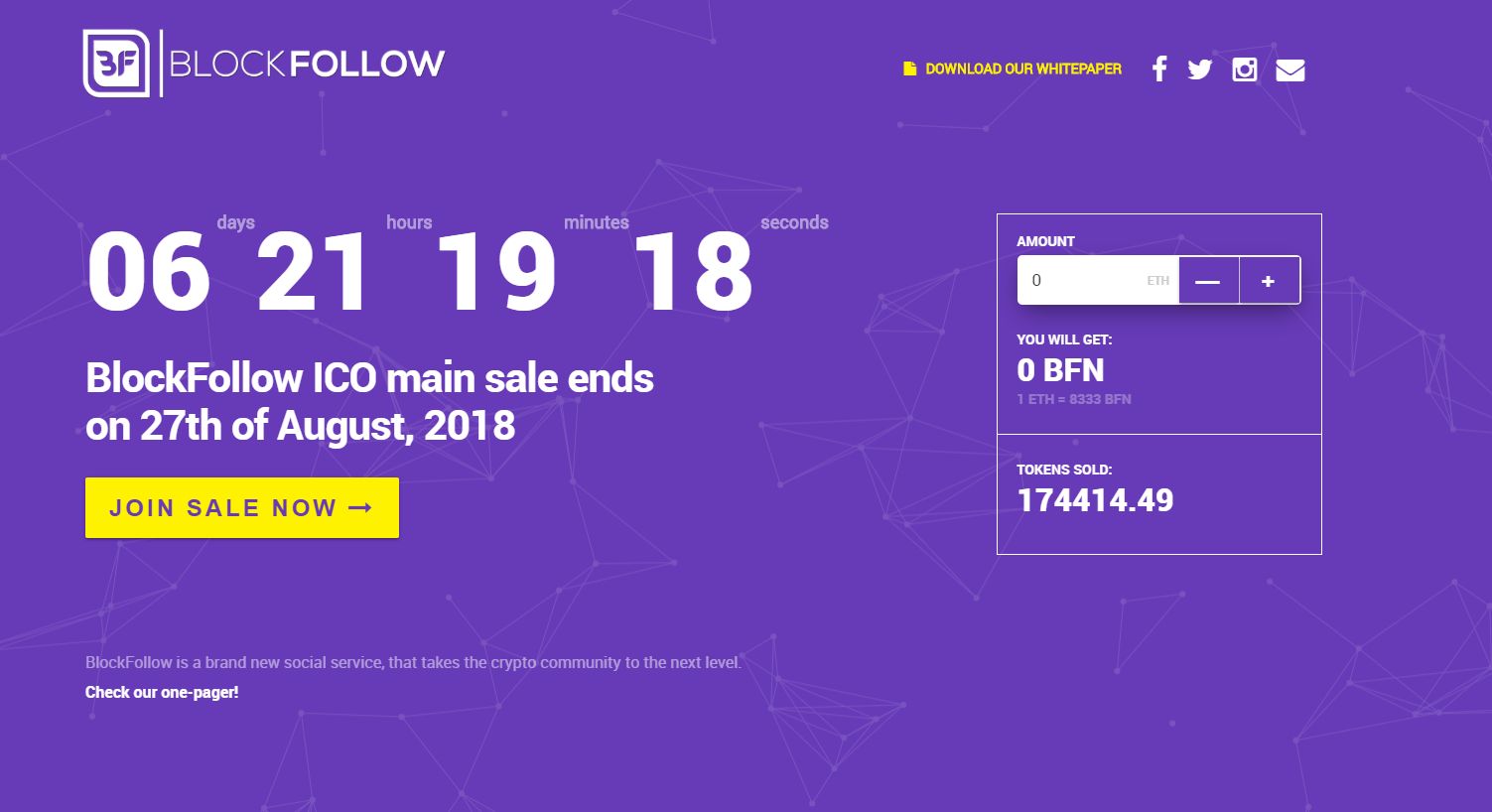
Task: Open the Check our one-pager link
Action: (x=162, y=692)
